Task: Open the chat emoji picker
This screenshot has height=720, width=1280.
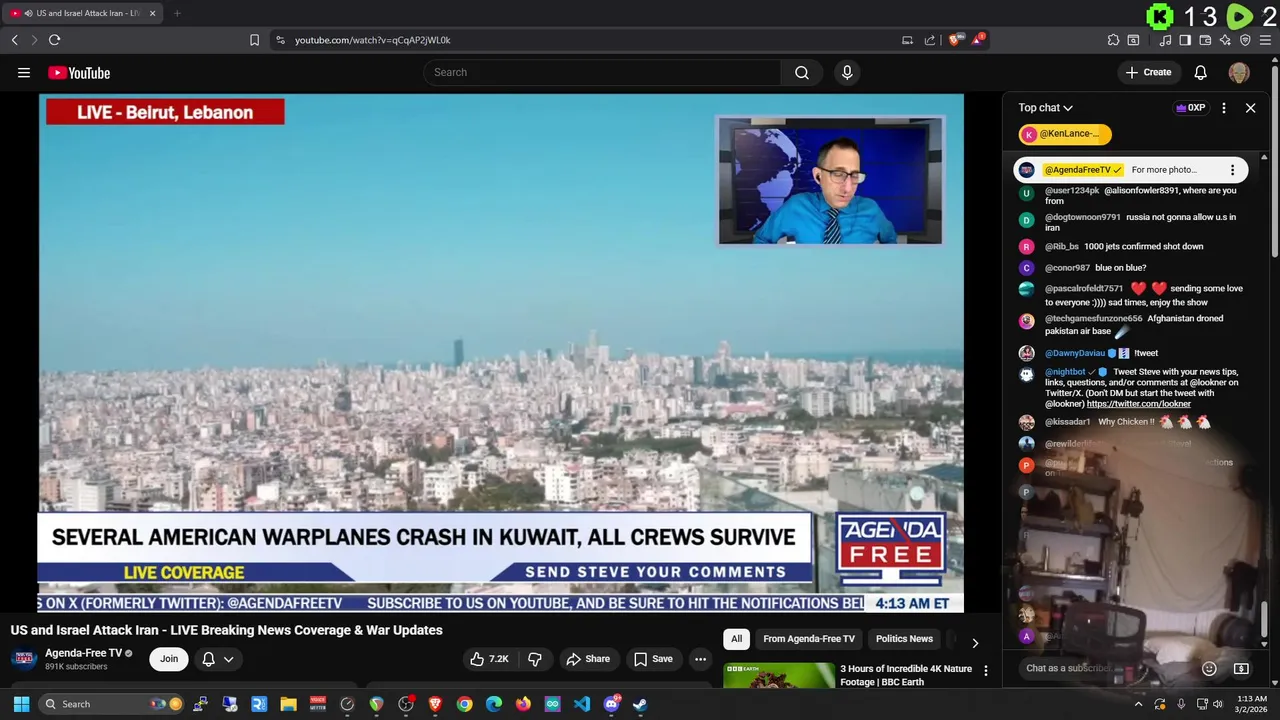Action: (1209, 668)
